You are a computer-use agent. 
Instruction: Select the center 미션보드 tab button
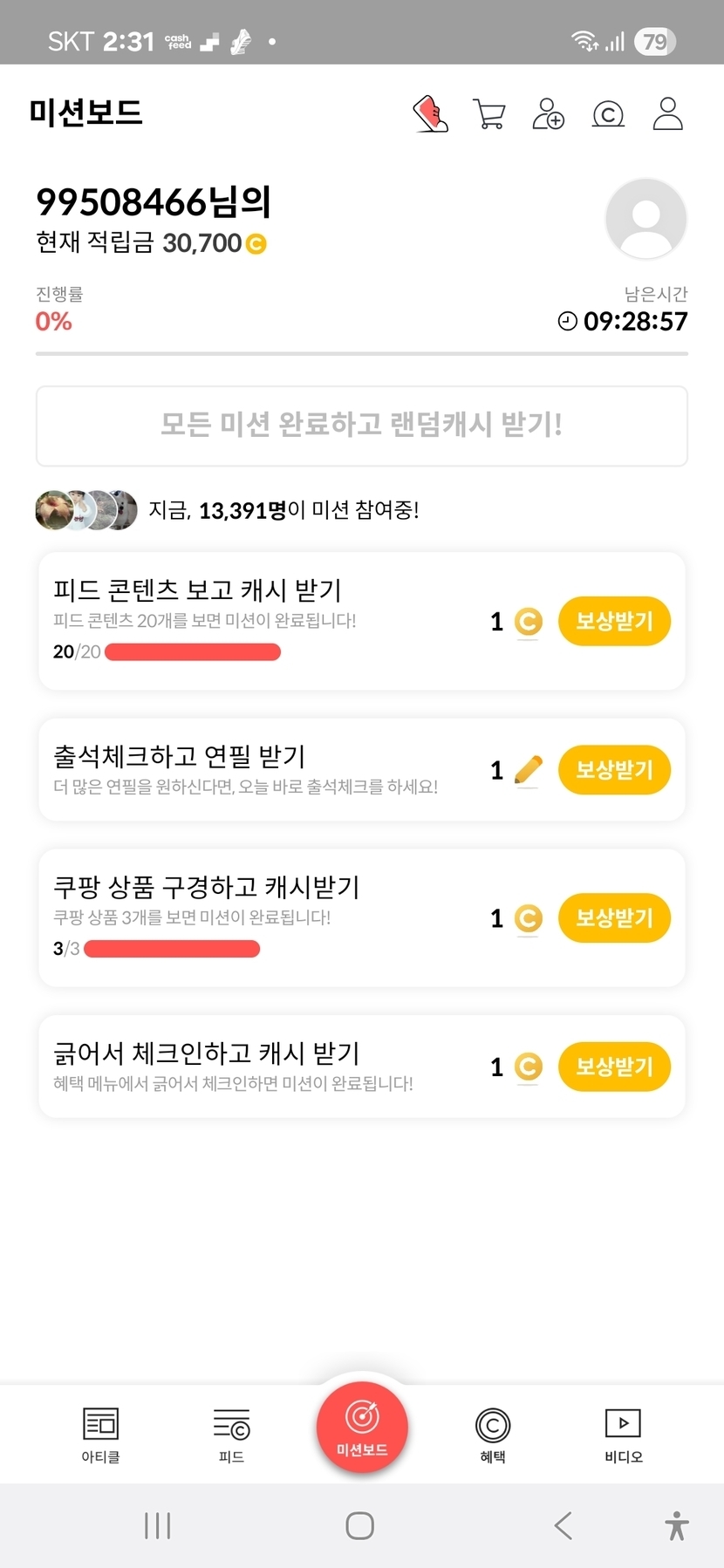pyautogui.click(x=362, y=1428)
